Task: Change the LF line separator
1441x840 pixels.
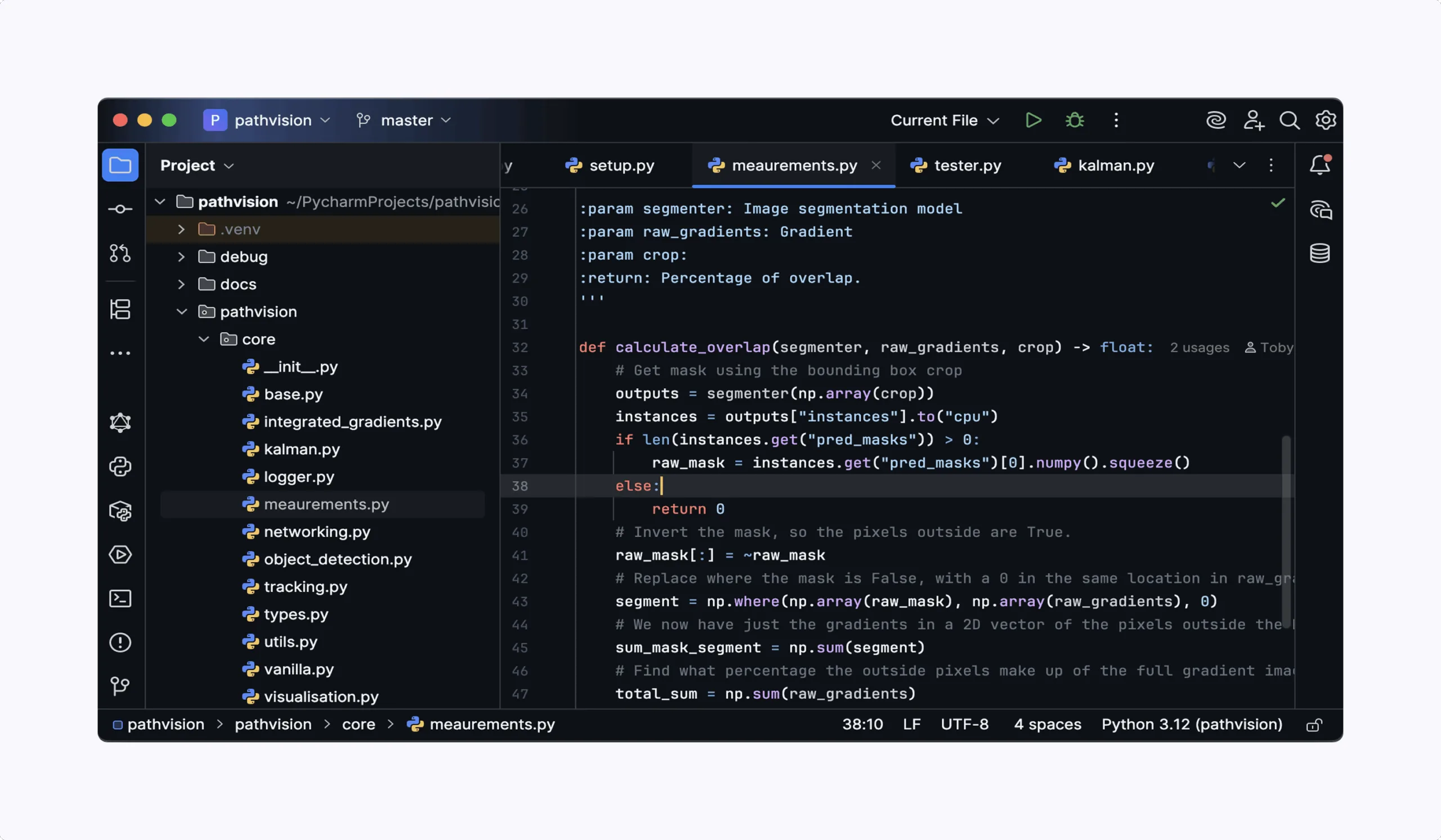Action: pyautogui.click(x=911, y=725)
